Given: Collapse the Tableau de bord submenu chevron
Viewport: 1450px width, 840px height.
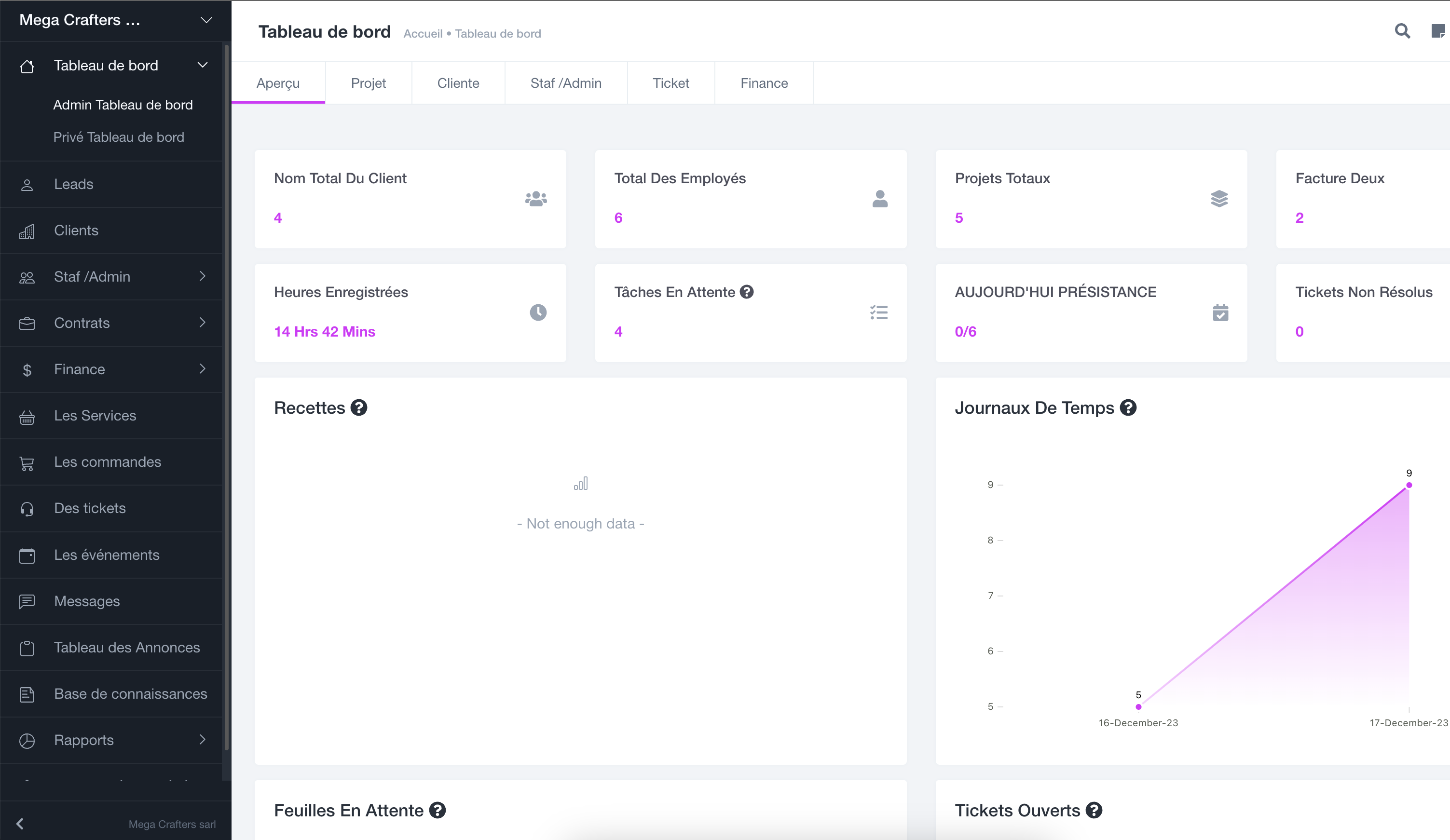Looking at the screenshot, I should (x=203, y=65).
